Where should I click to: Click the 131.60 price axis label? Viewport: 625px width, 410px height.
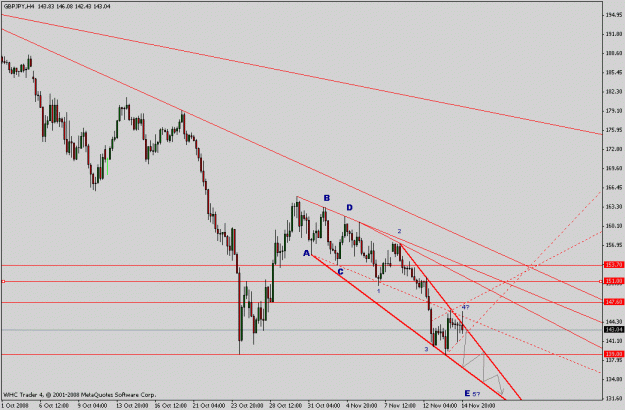pos(614,398)
